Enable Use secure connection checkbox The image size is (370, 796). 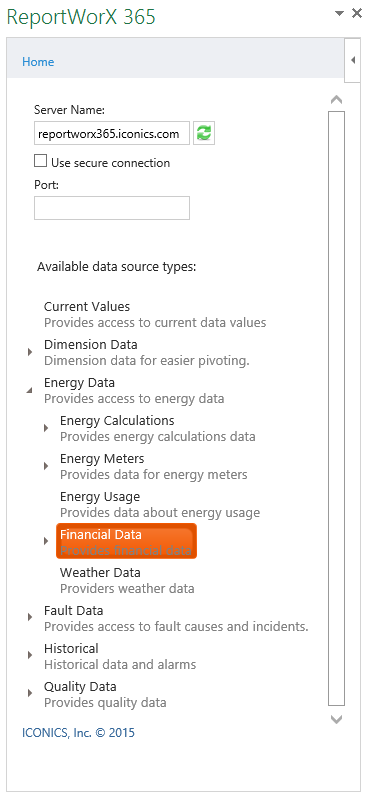(x=40, y=161)
